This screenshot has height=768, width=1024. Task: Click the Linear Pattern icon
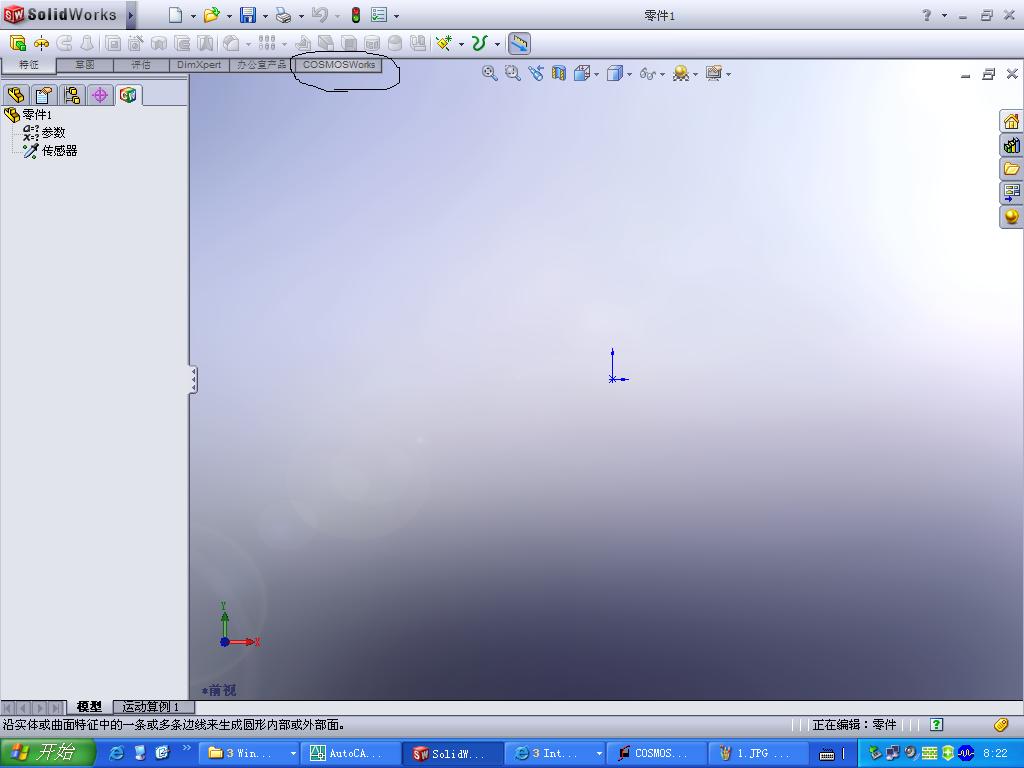click(266, 44)
